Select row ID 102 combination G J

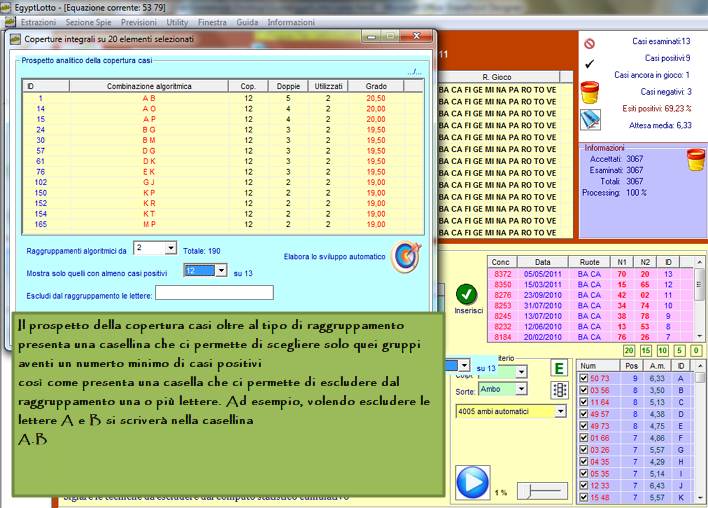point(223,182)
